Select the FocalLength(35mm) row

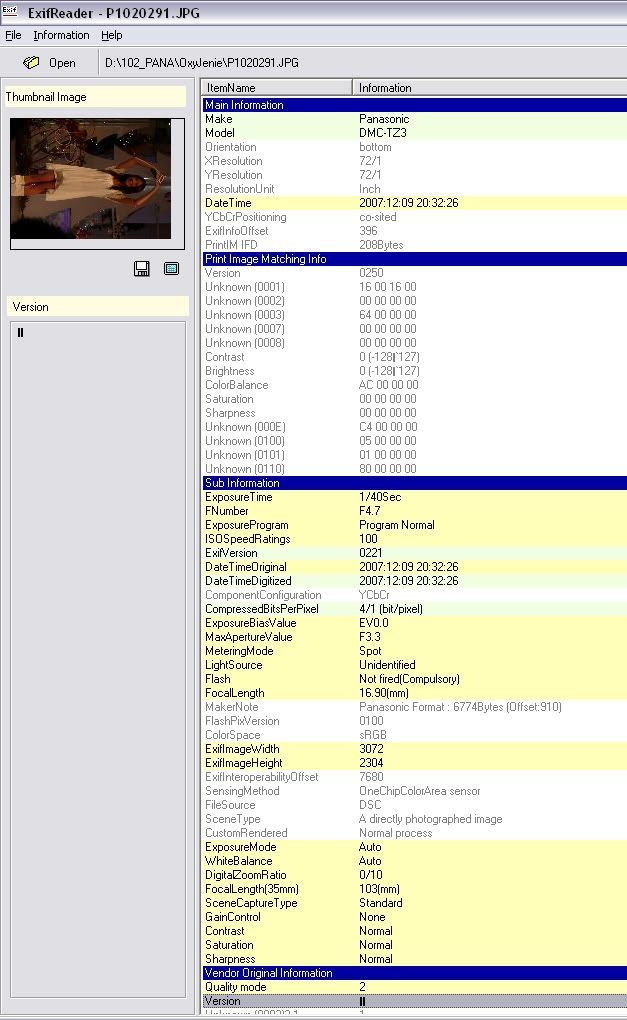click(414, 889)
